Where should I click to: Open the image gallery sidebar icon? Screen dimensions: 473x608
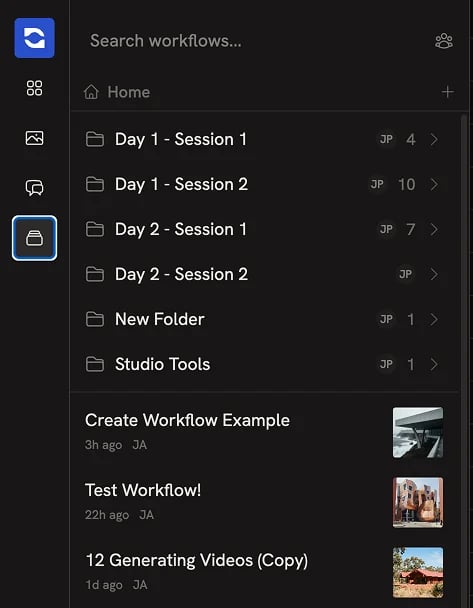pos(35,138)
